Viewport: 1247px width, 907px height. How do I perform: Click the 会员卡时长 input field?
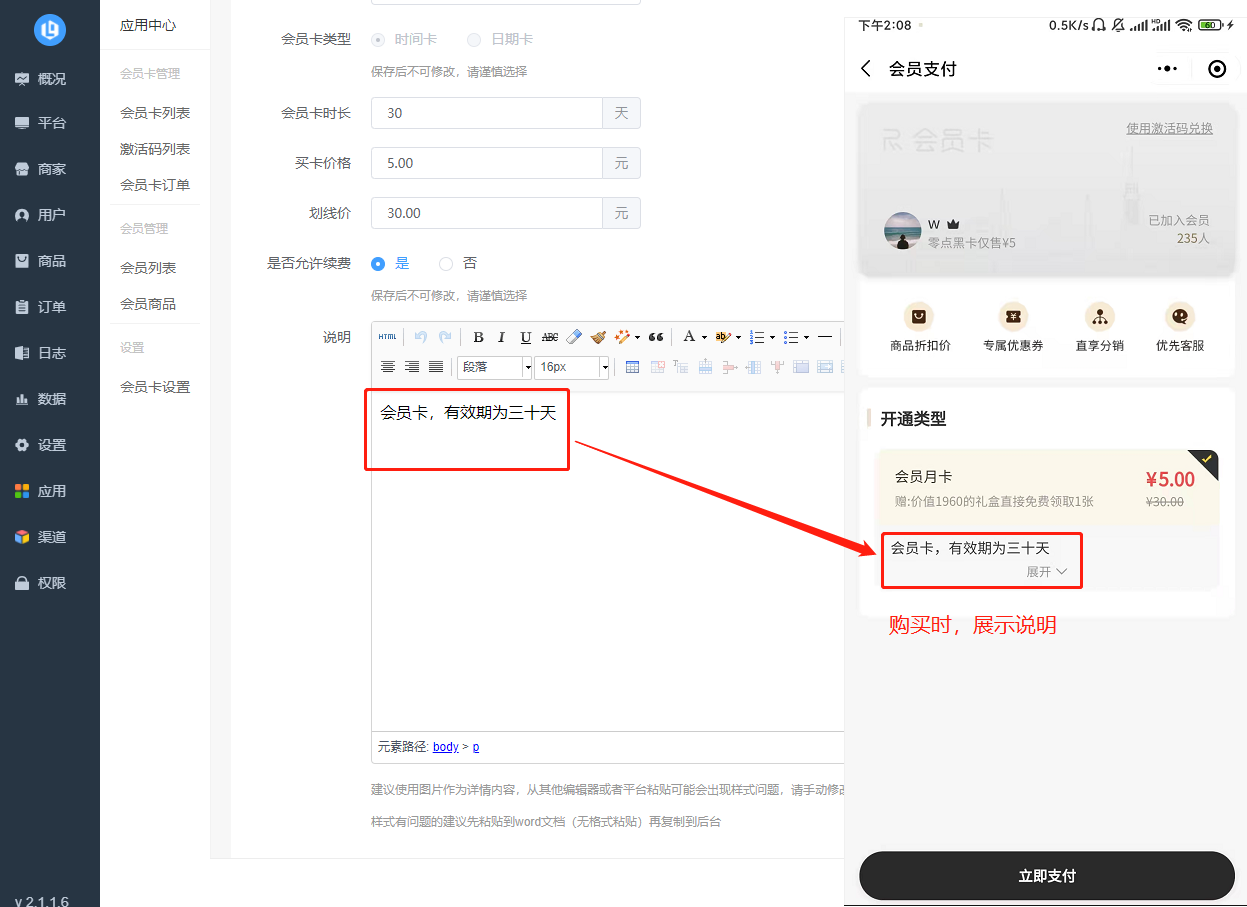pyautogui.click(x=487, y=113)
